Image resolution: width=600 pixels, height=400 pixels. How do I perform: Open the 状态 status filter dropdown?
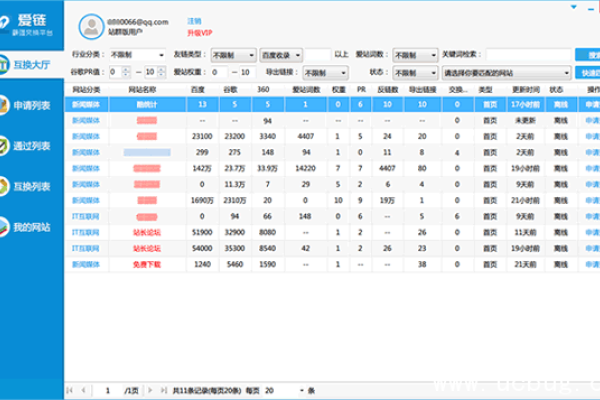click(415, 73)
